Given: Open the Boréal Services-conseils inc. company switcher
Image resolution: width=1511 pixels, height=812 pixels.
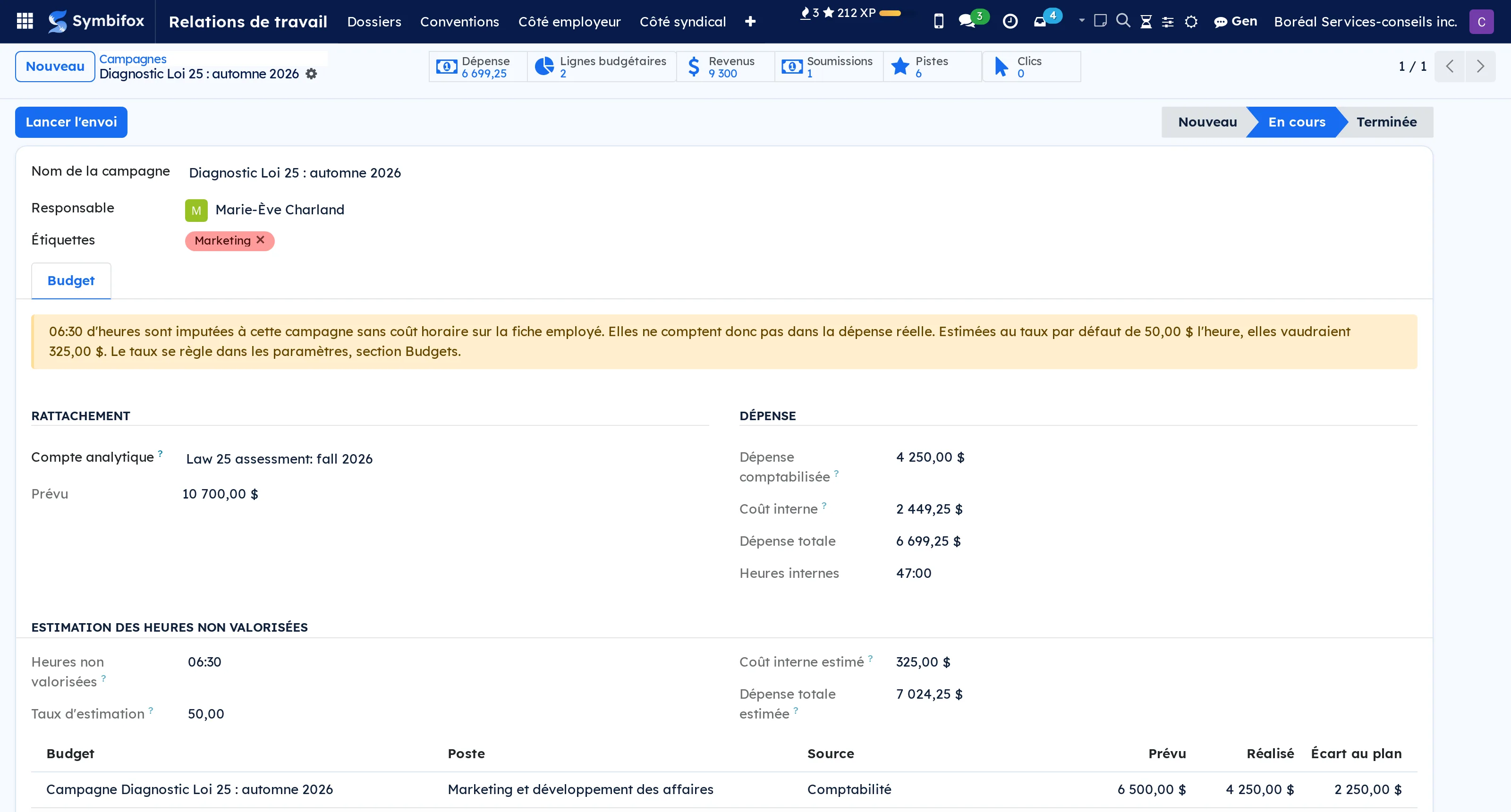Looking at the screenshot, I should (1365, 22).
